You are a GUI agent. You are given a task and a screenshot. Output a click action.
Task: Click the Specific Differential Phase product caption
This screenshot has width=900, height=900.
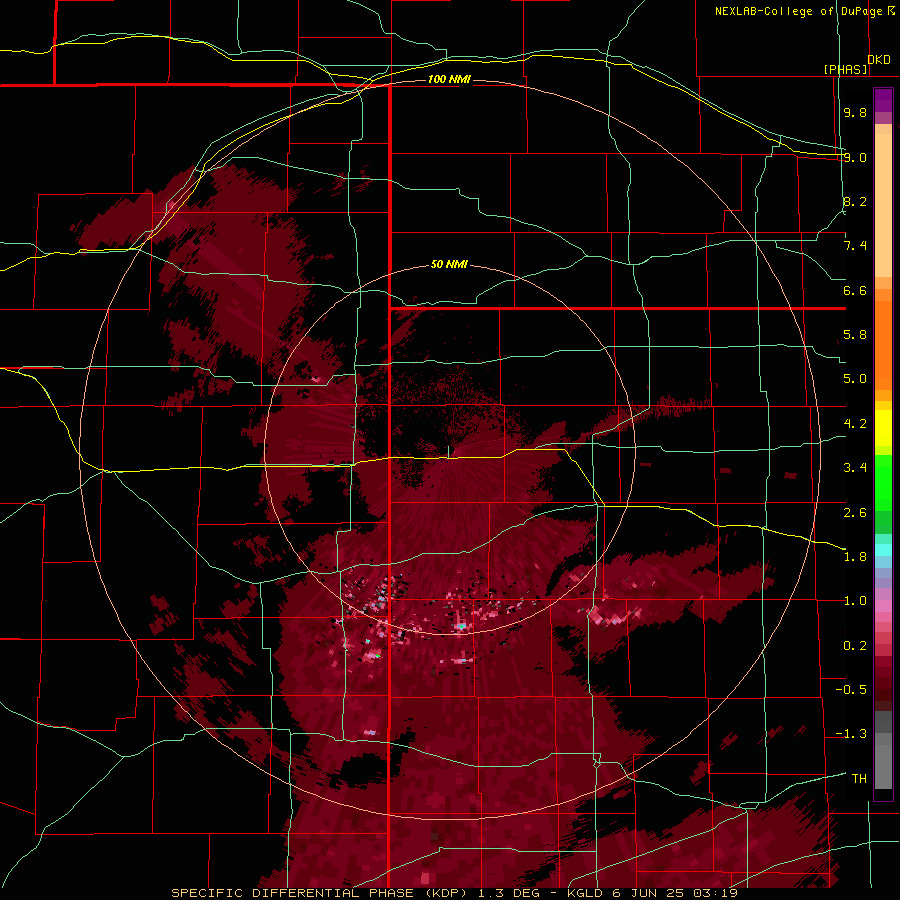pos(454,893)
